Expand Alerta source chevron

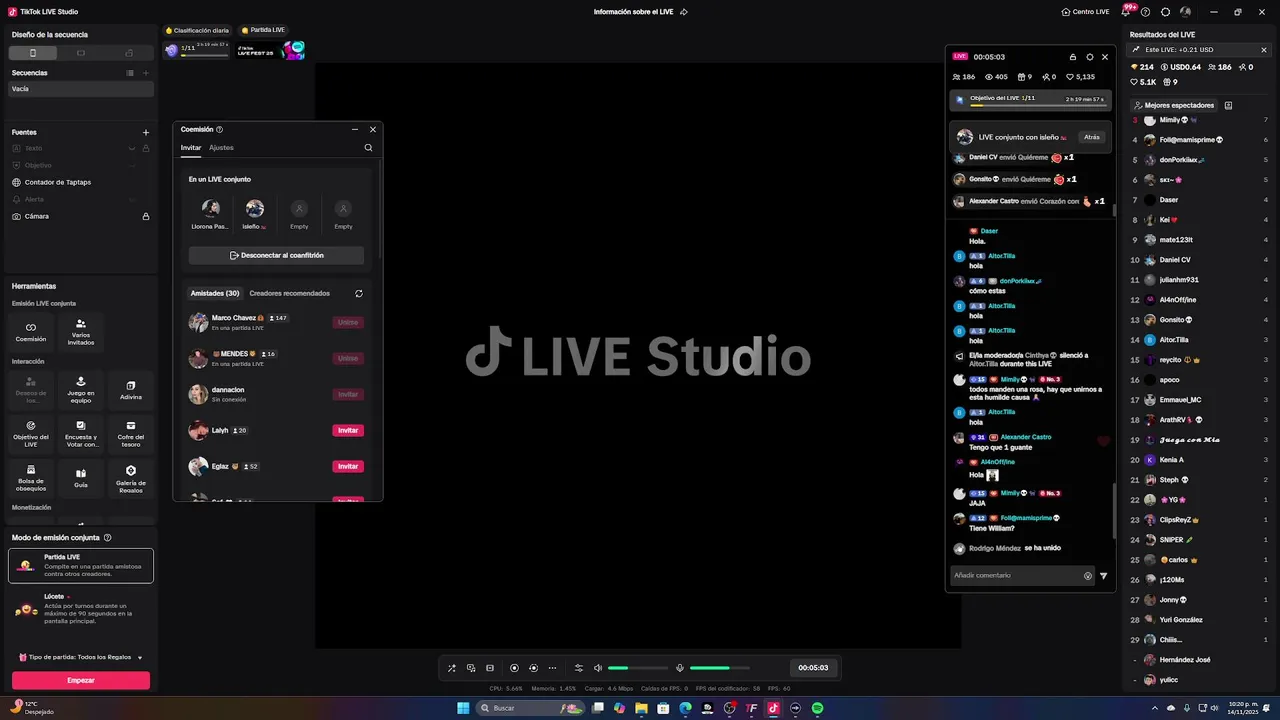click(x=131, y=199)
